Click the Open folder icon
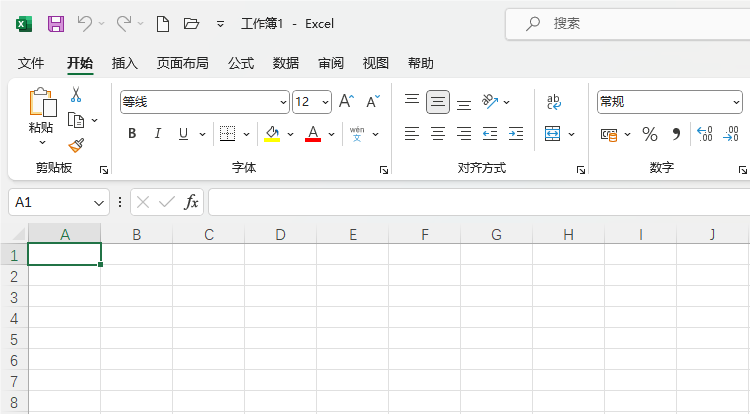Viewport: 750px width, 414px height. [191, 23]
